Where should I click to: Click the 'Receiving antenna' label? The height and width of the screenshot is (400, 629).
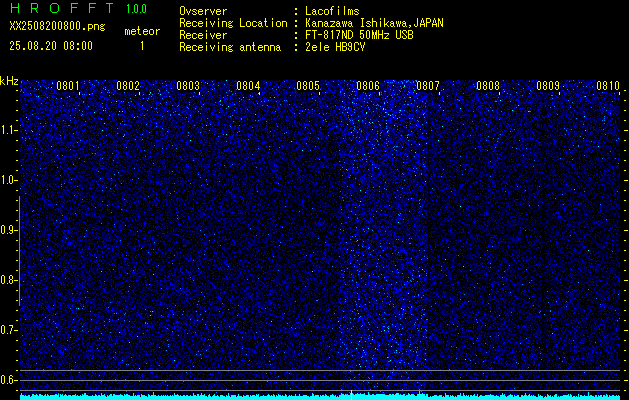230,47
